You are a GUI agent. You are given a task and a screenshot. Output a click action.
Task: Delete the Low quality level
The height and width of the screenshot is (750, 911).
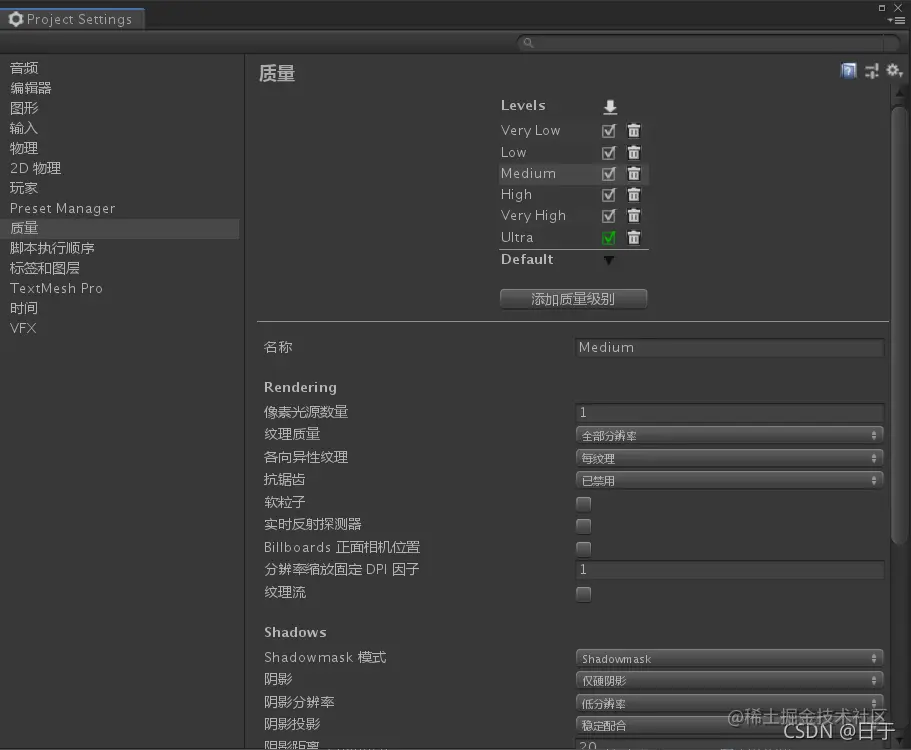pos(634,152)
